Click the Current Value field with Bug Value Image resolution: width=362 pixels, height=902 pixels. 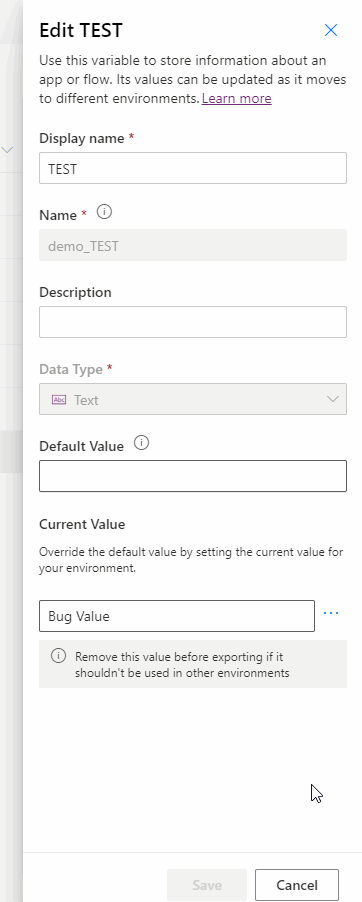click(177, 616)
